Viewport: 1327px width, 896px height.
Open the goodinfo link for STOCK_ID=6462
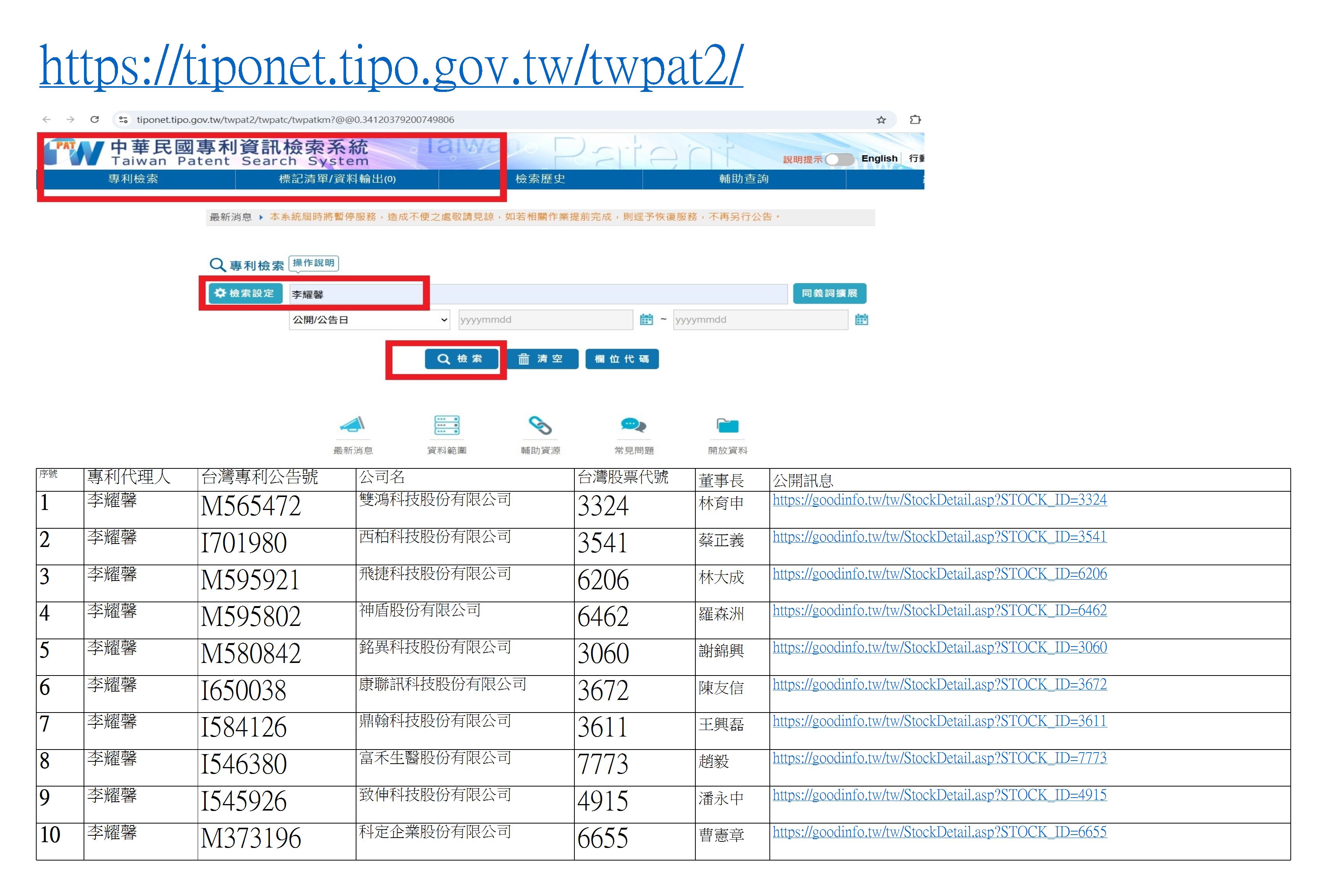(x=939, y=611)
